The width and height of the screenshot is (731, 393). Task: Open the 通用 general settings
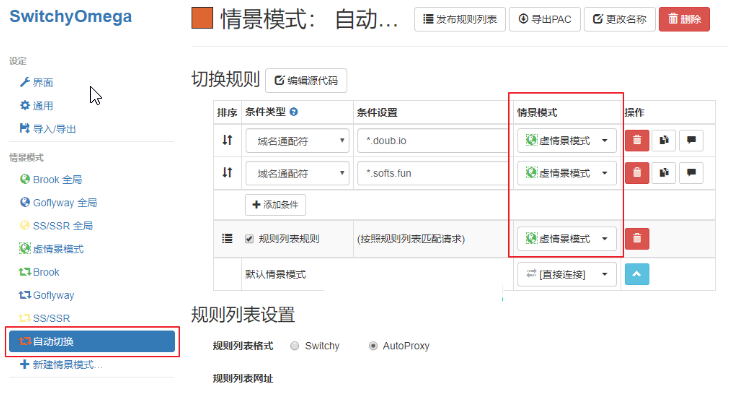click(x=36, y=106)
